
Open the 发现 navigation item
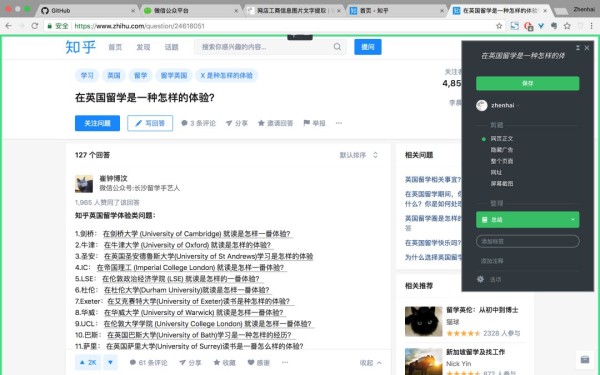(143, 47)
